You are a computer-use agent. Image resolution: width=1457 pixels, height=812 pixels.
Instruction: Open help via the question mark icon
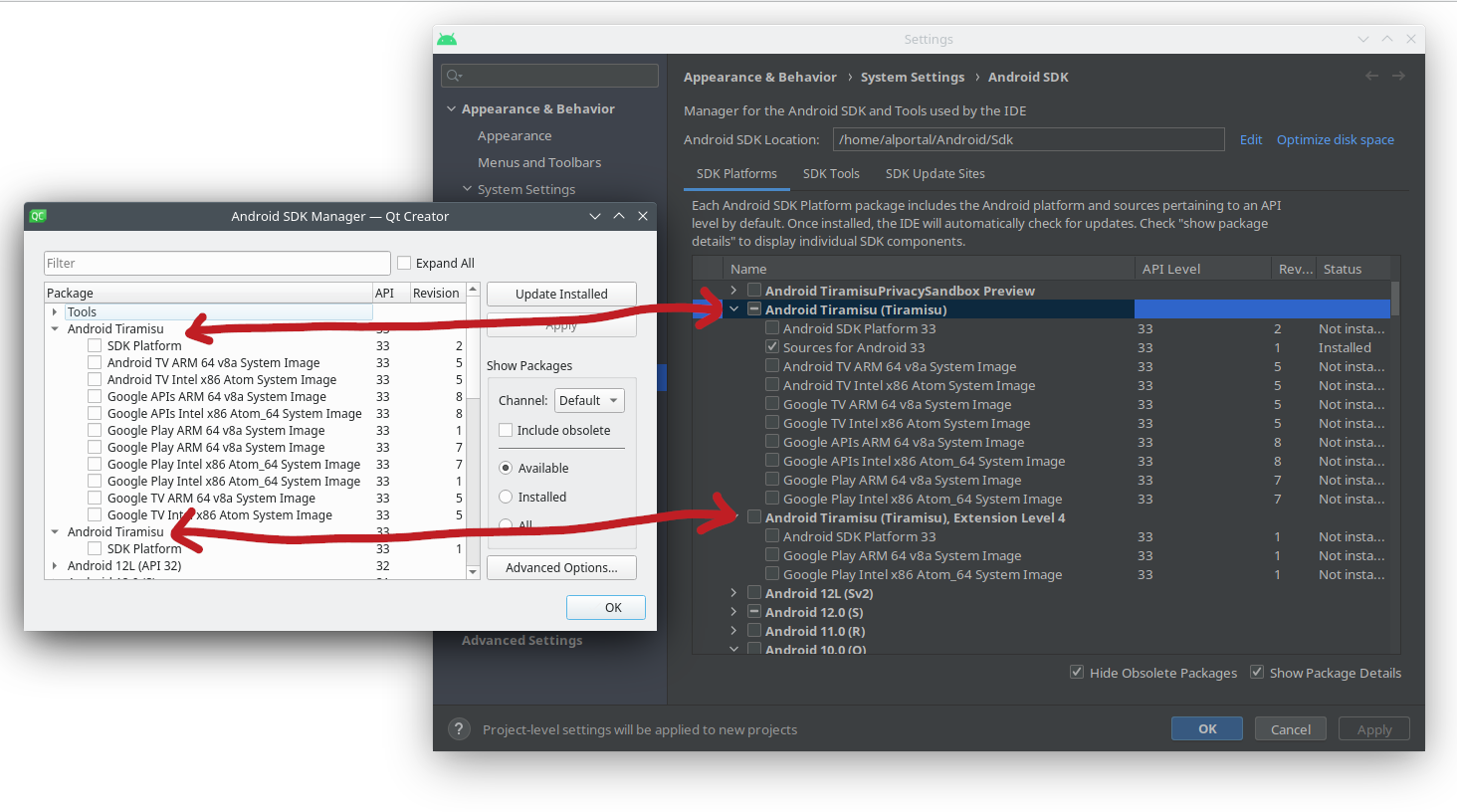(x=459, y=729)
